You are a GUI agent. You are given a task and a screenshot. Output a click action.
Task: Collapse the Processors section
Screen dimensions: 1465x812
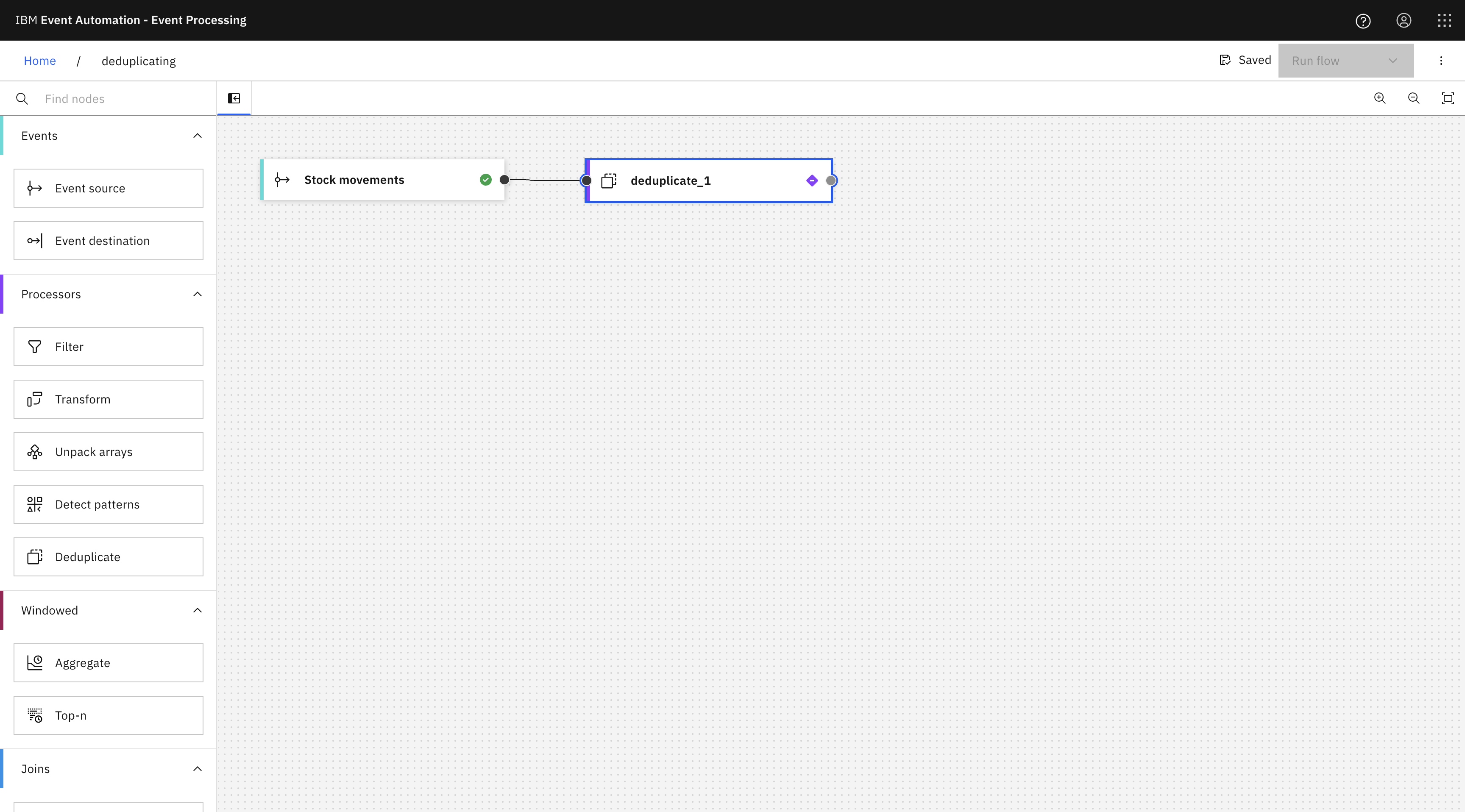pos(198,294)
